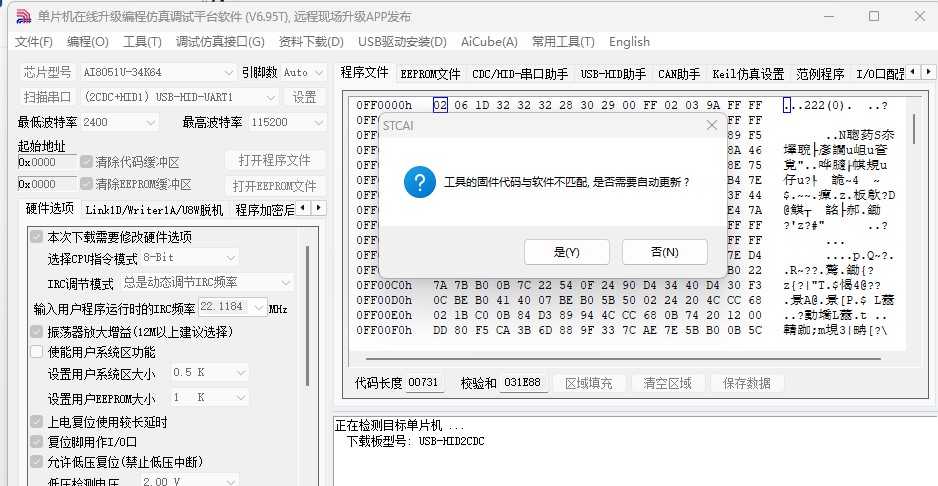Click left scroll arrow of top tab strip
The height and width of the screenshot is (486, 938).
(x=913, y=72)
